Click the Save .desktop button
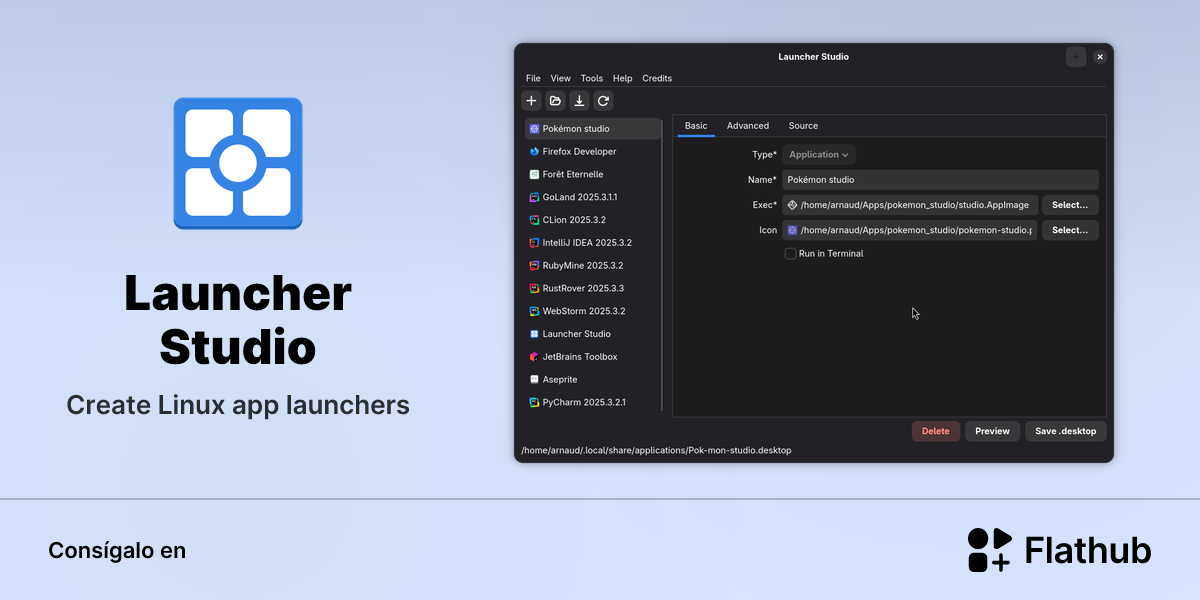1200x600 pixels. pos(1066,431)
